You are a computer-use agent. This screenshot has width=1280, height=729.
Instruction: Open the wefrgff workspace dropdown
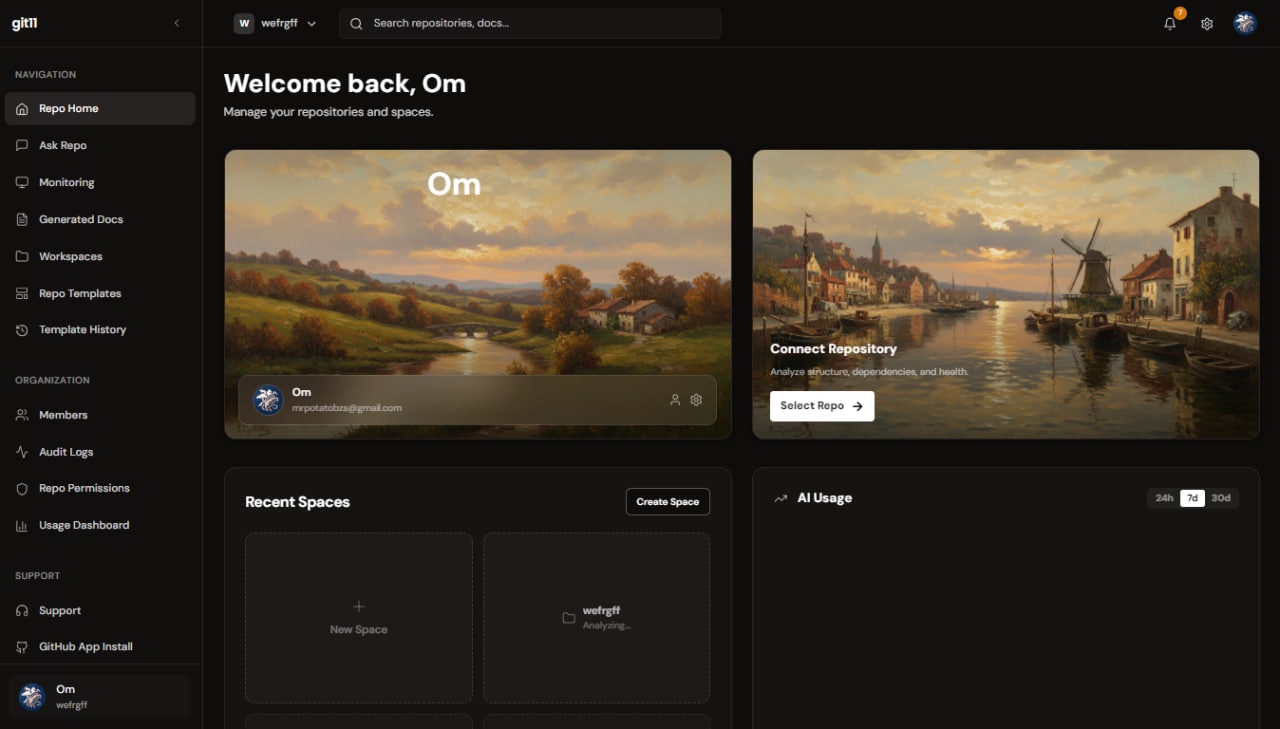tap(275, 22)
